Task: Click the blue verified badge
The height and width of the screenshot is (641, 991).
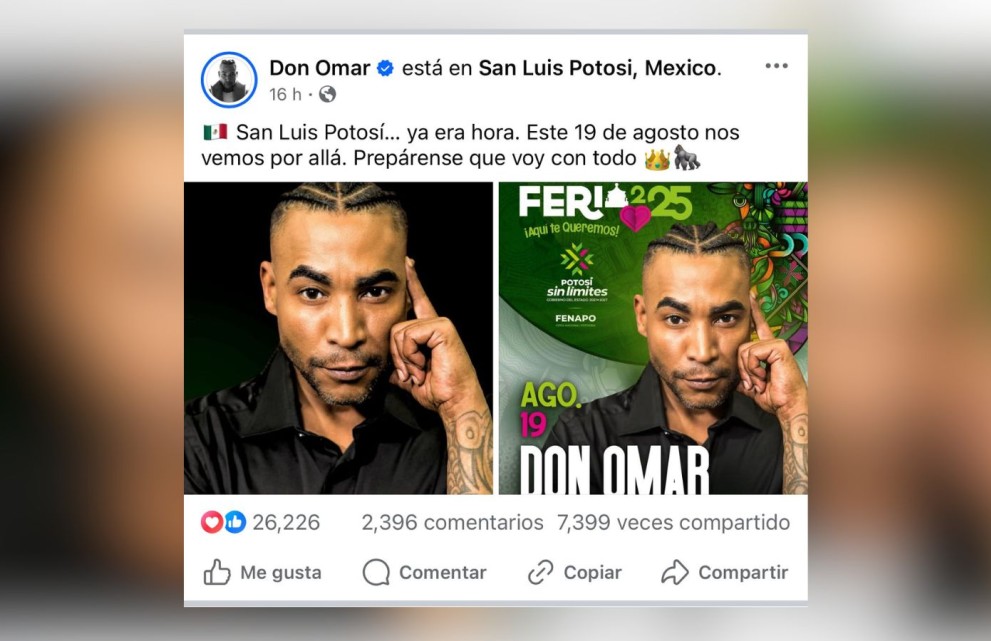Action: [x=386, y=68]
